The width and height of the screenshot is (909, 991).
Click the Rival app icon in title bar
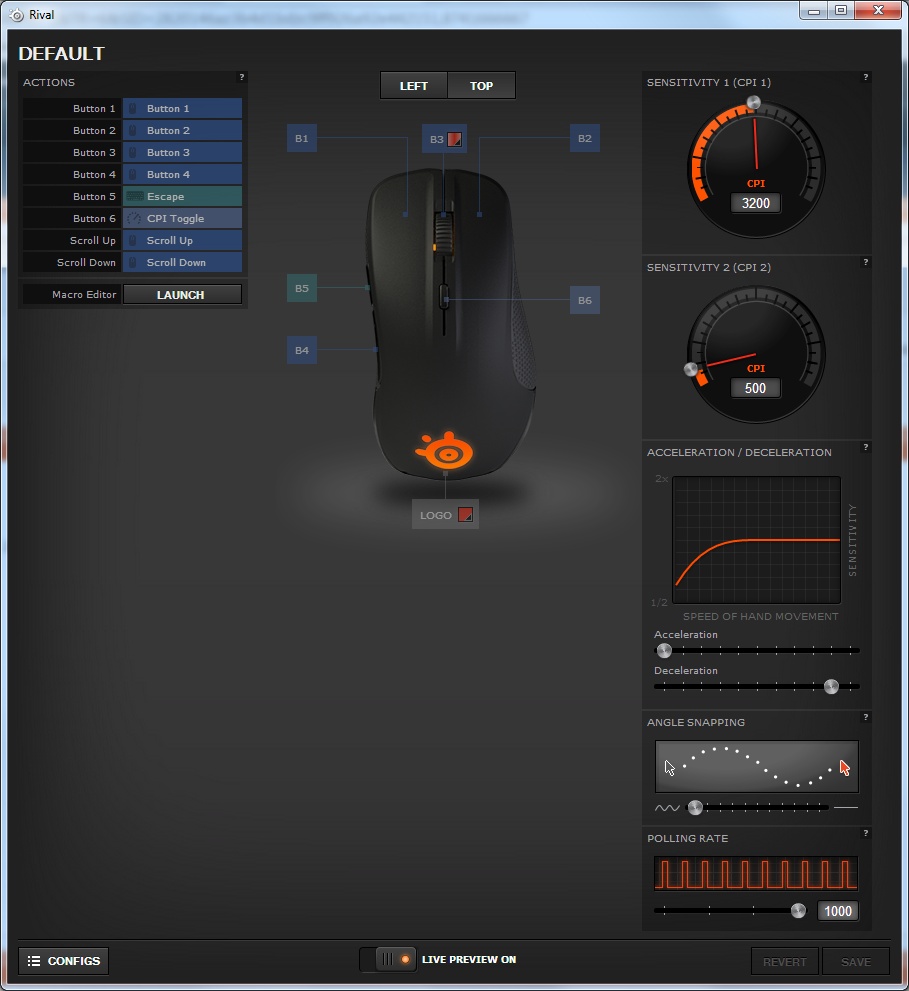click(x=16, y=15)
